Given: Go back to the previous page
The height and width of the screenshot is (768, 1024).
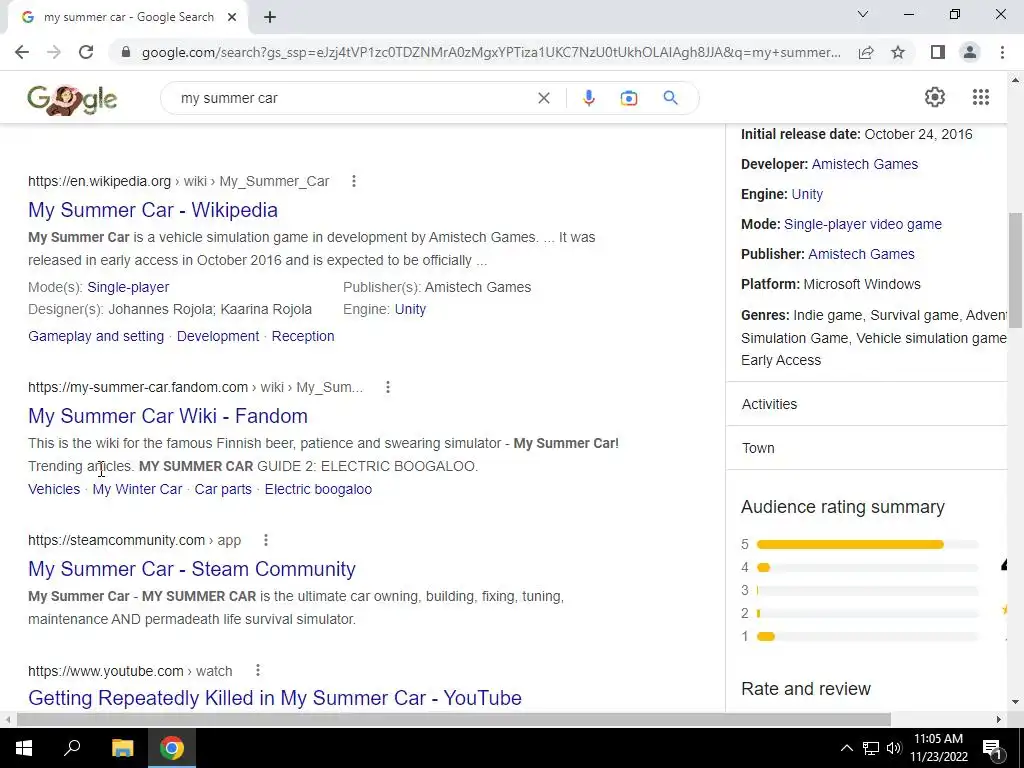Looking at the screenshot, I should click(x=22, y=52).
